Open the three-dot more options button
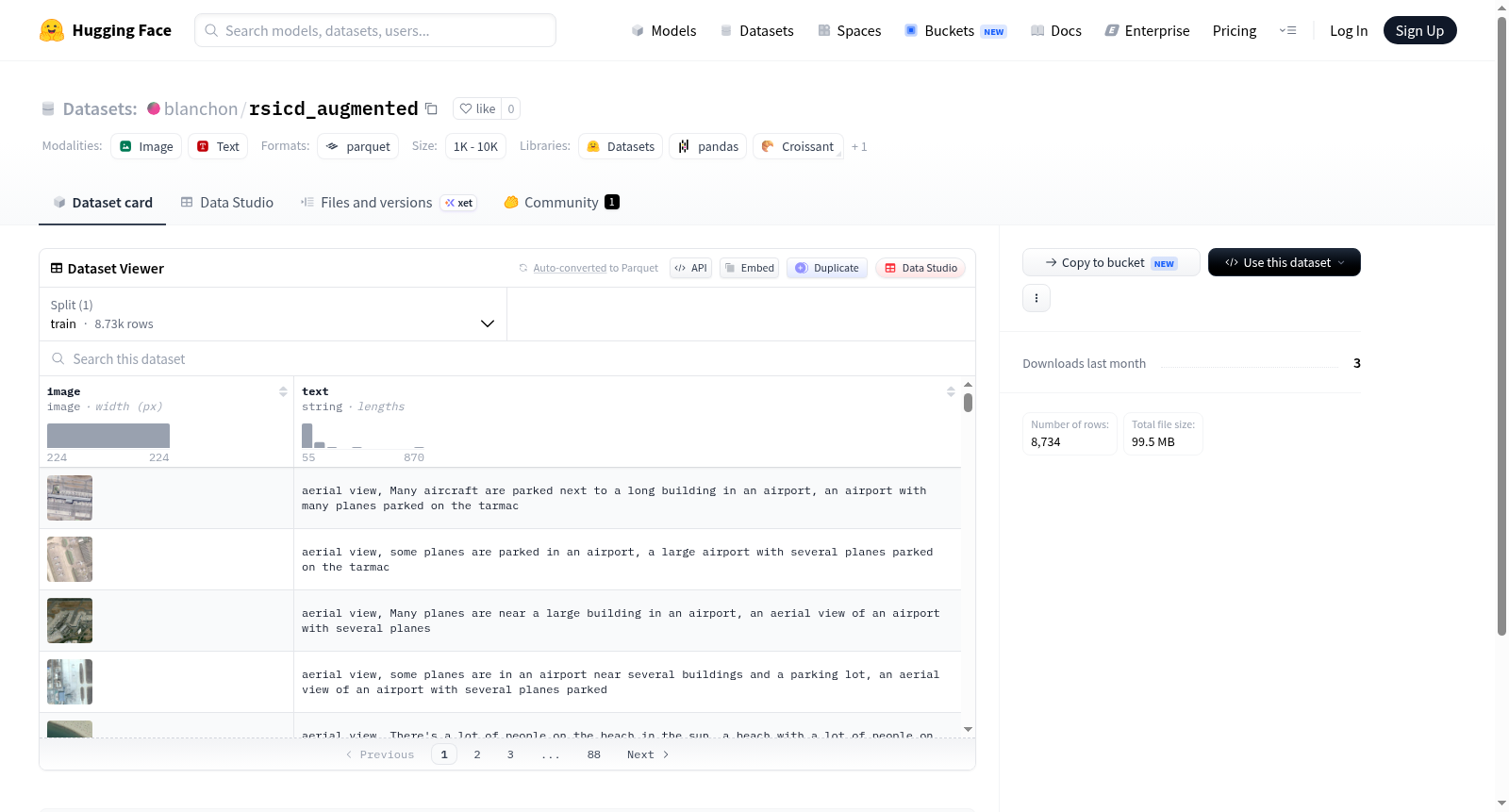This screenshot has width=1509, height=812. tap(1036, 298)
